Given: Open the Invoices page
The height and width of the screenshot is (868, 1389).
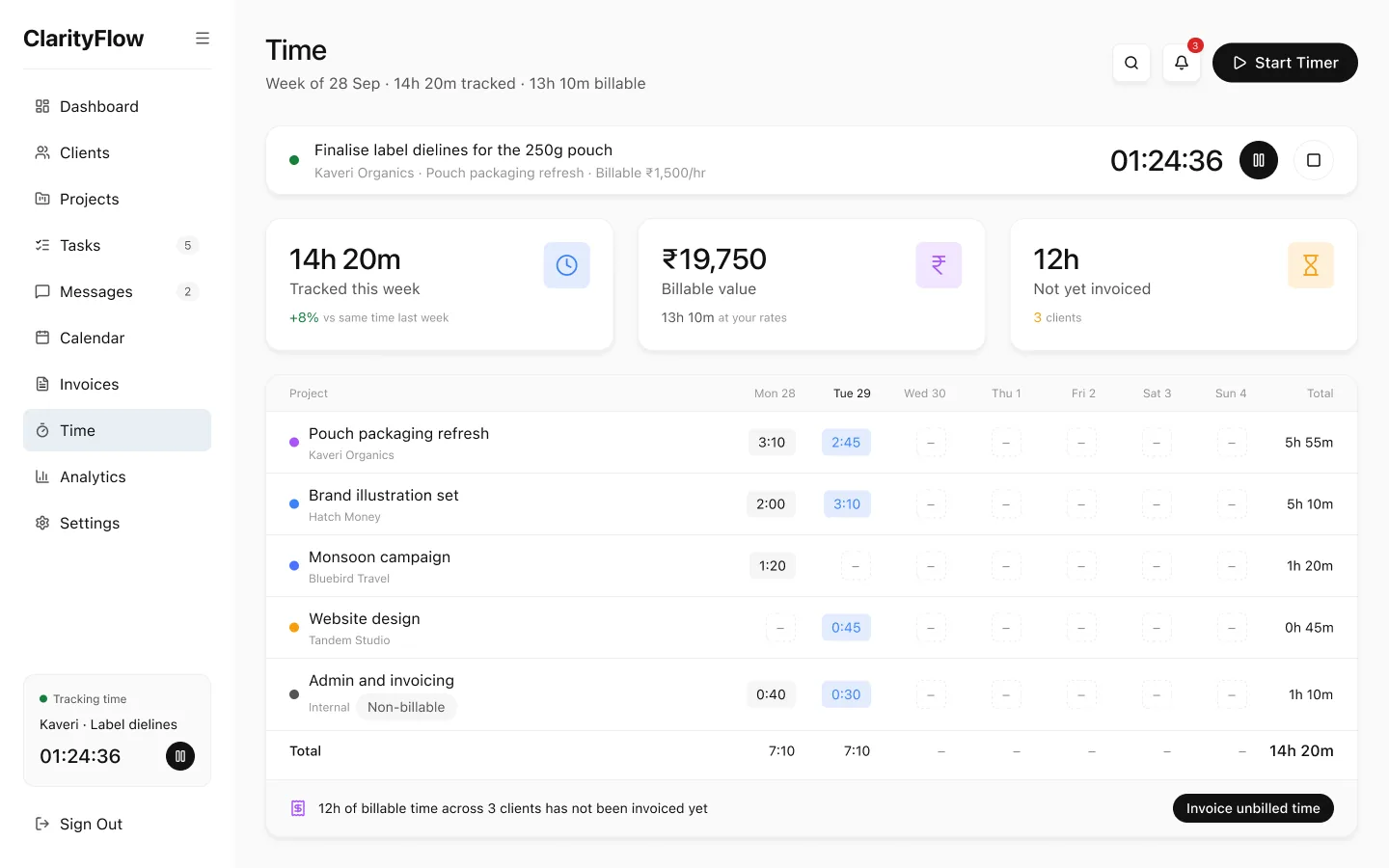Looking at the screenshot, I should [x=117, y=384].
